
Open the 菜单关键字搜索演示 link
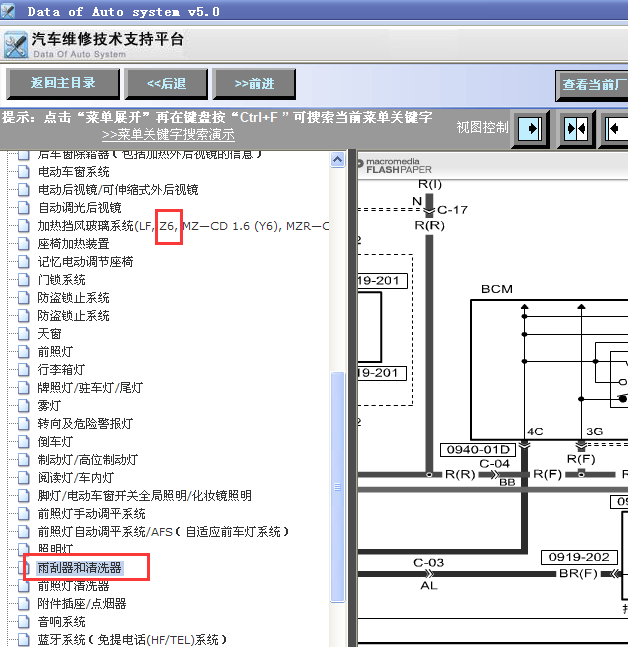[168, 135]
